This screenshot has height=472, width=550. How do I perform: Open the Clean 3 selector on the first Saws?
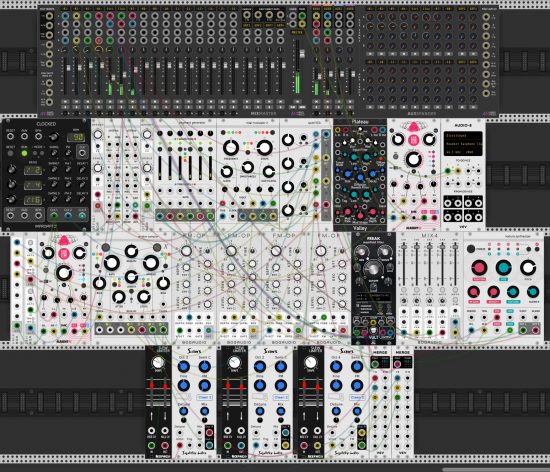204,397
